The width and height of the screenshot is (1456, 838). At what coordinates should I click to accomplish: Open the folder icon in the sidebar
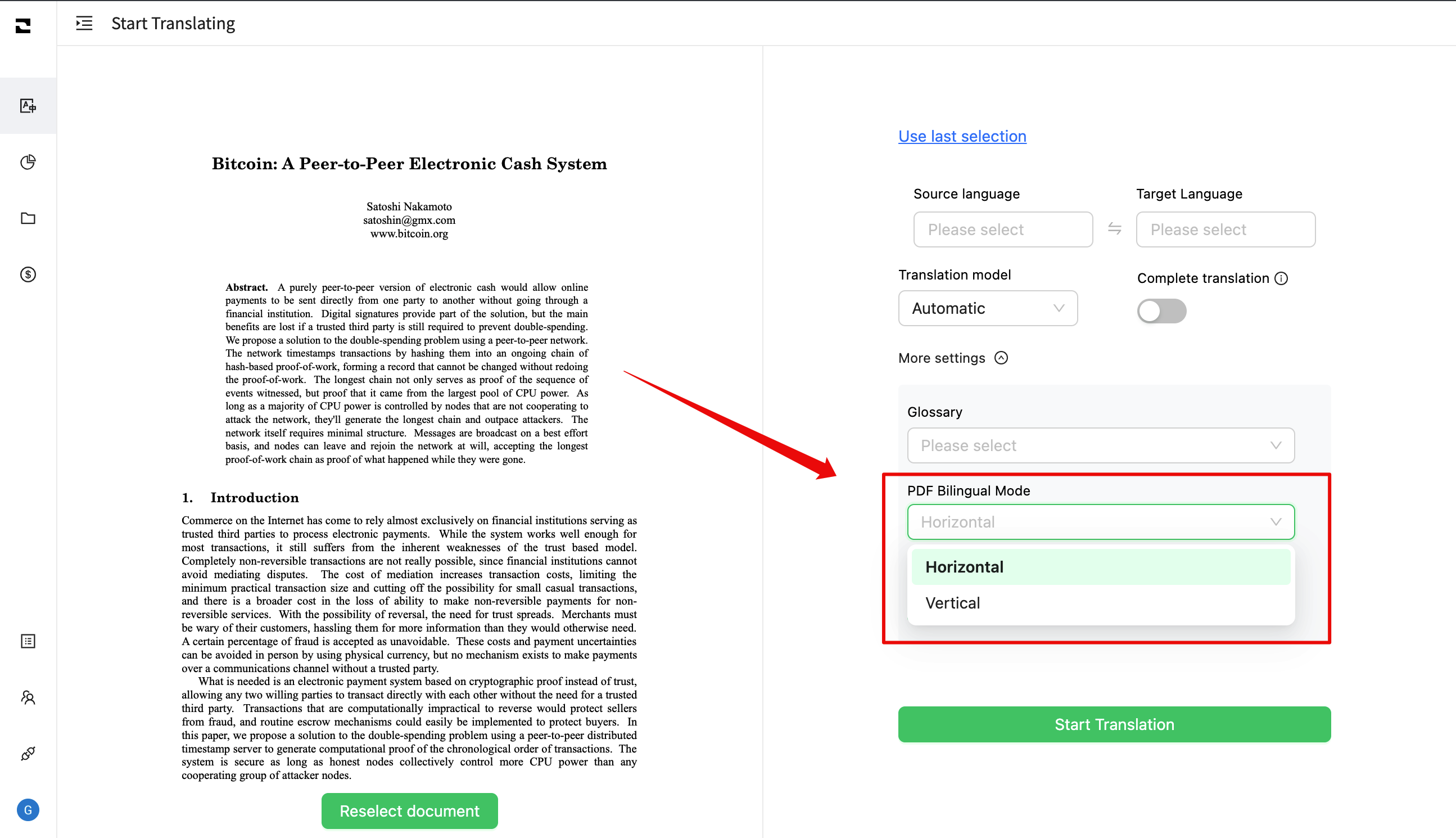tap(28, 218)
